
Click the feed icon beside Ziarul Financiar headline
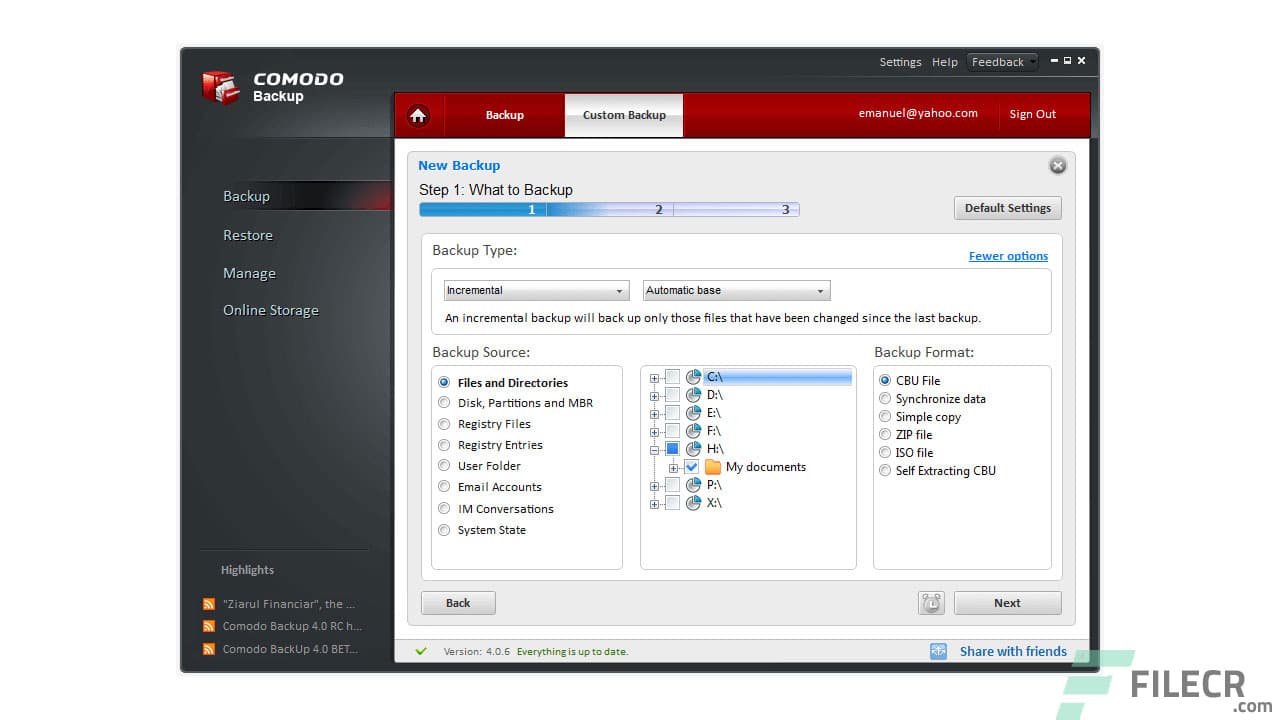tap(209, 603)
